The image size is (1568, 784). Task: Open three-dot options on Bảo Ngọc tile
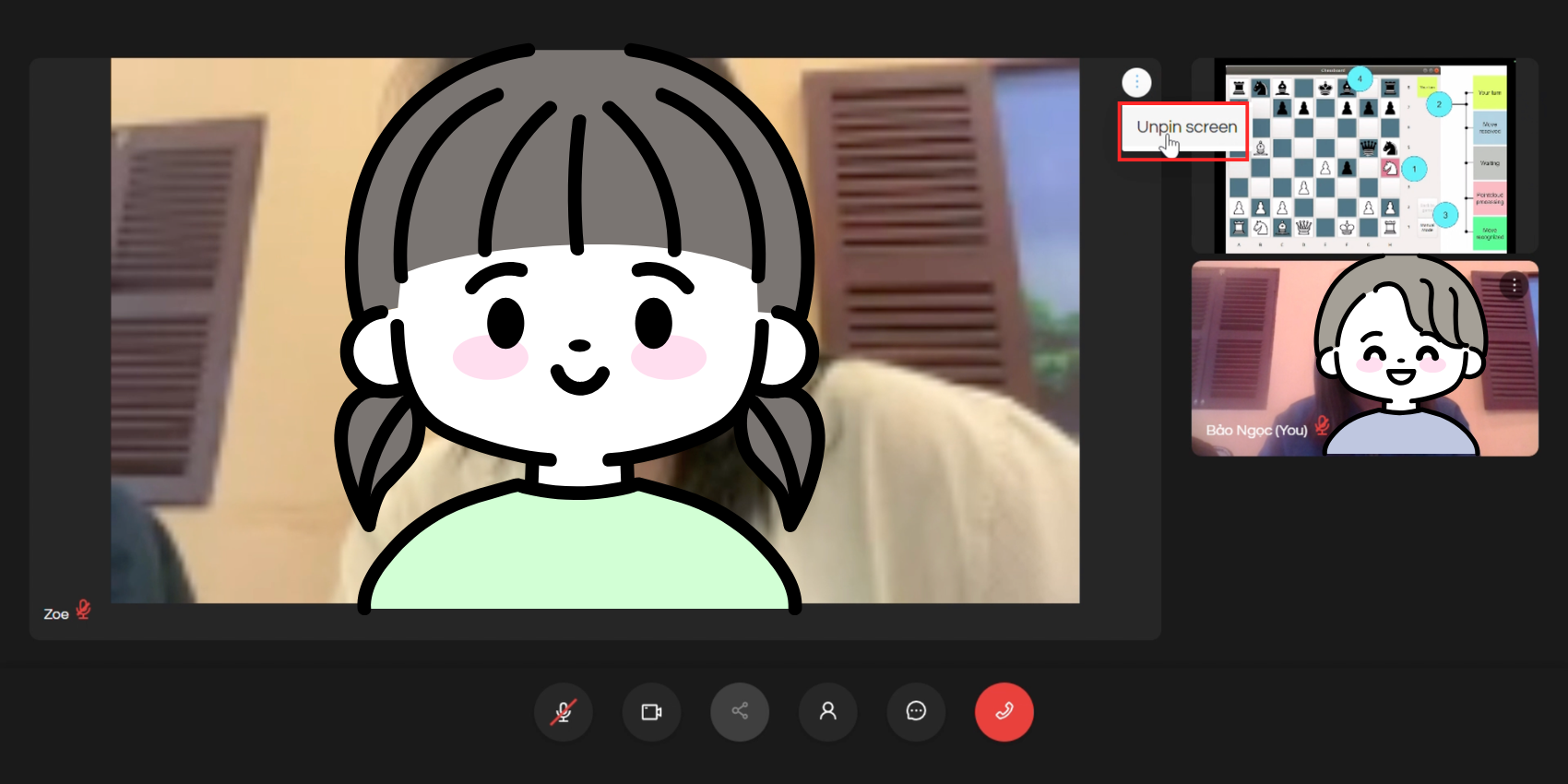1514,286
